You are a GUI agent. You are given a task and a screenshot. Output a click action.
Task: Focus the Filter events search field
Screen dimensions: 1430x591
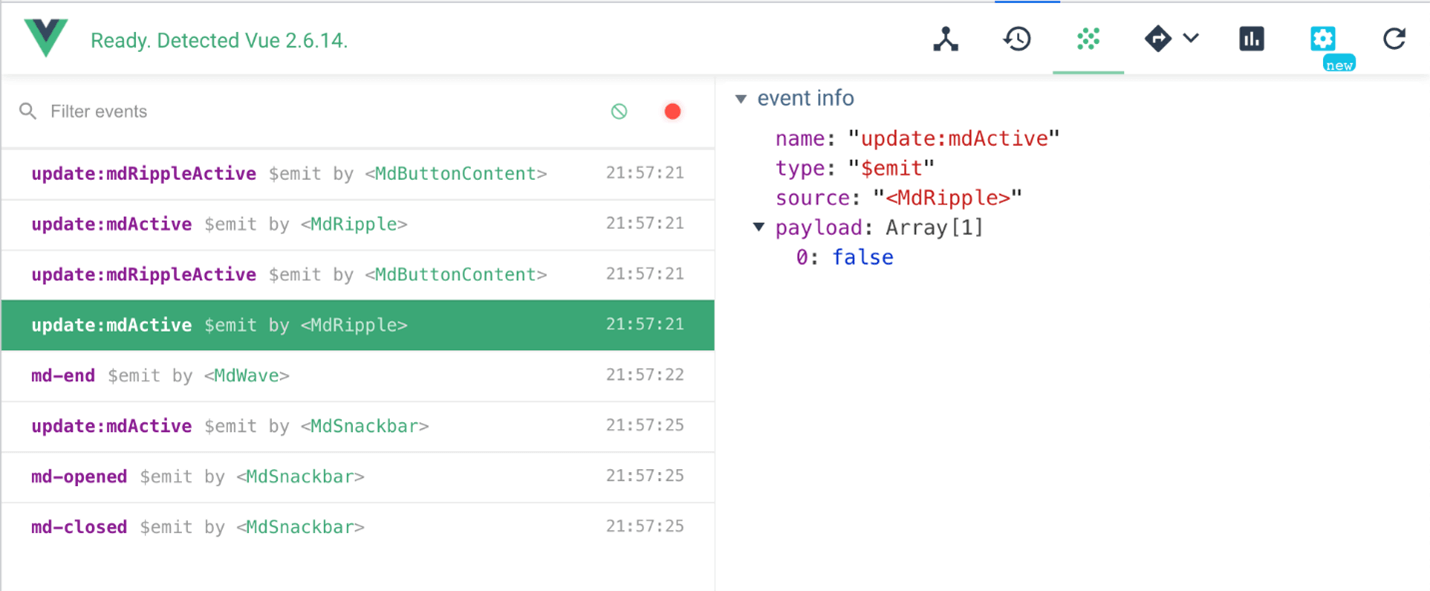pos(300,111)
